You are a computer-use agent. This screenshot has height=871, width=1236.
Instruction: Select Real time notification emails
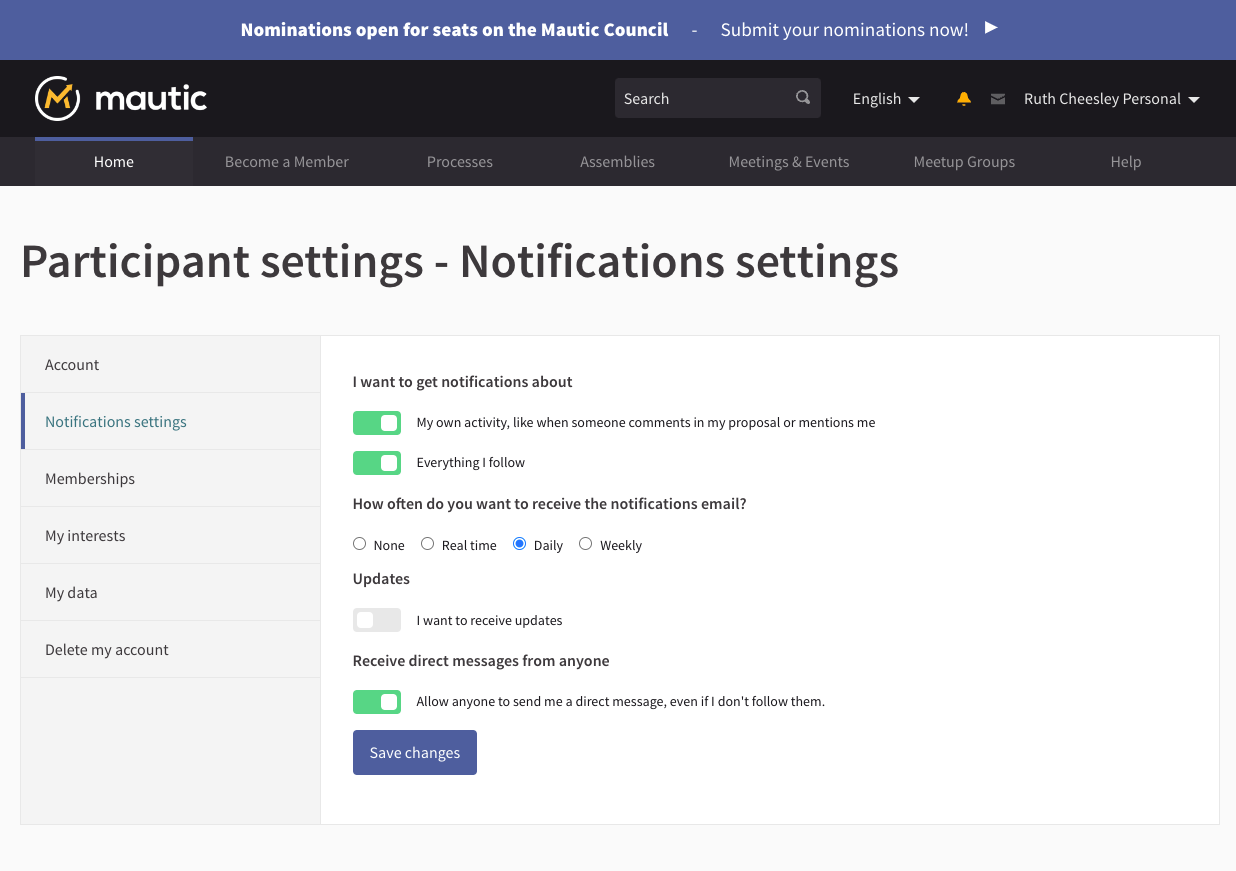[427, 544]
